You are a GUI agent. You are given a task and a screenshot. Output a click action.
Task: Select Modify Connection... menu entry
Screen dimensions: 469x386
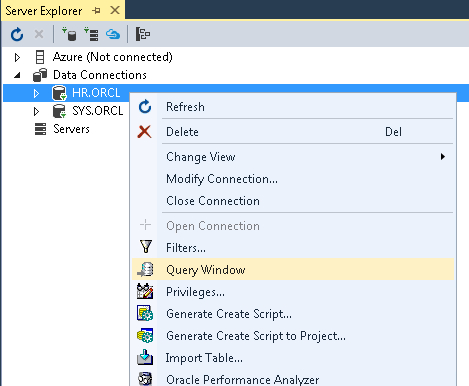(x=293, y=179)
